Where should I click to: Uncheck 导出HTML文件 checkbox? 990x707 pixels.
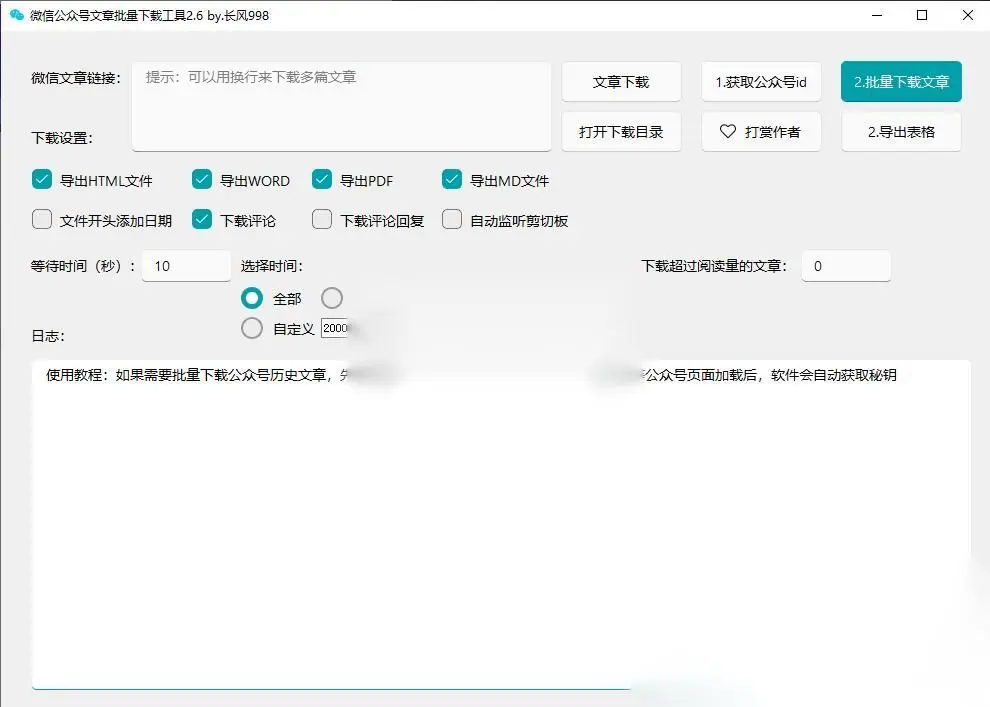pyautogui.click(x=42, y=180)
